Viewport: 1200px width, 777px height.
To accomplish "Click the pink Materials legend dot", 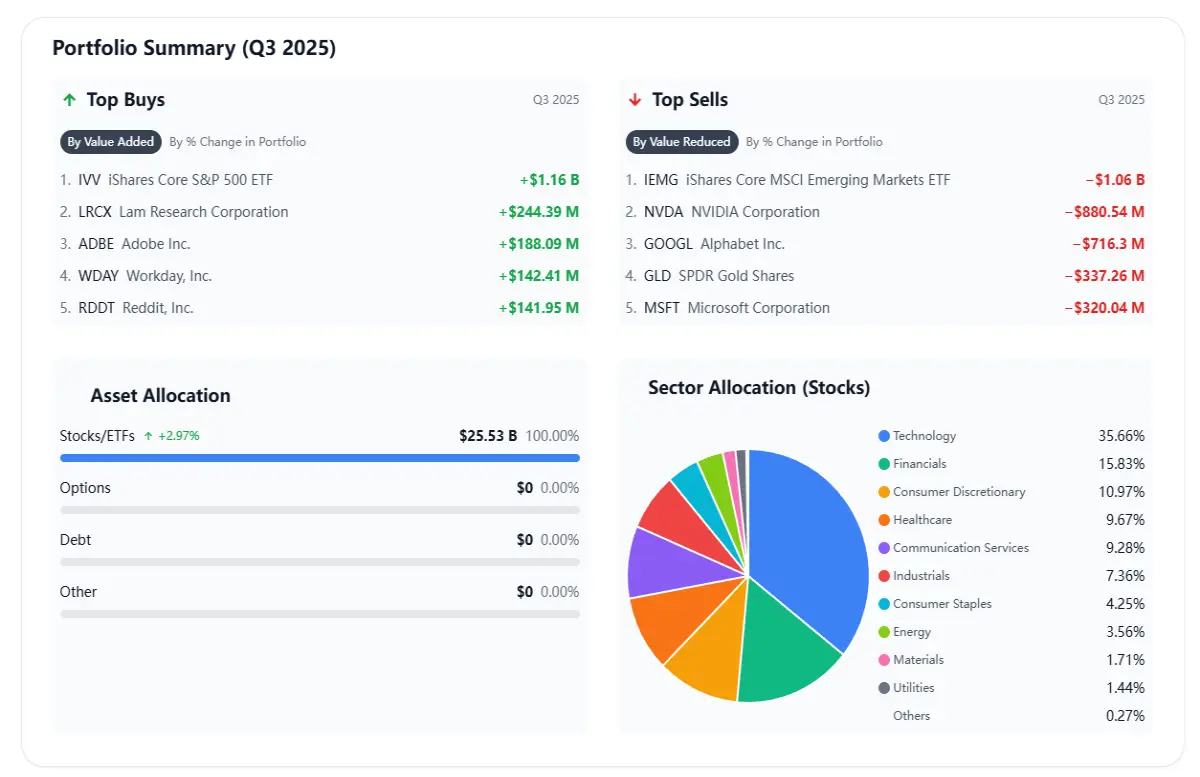I will [x=884, y=660].
